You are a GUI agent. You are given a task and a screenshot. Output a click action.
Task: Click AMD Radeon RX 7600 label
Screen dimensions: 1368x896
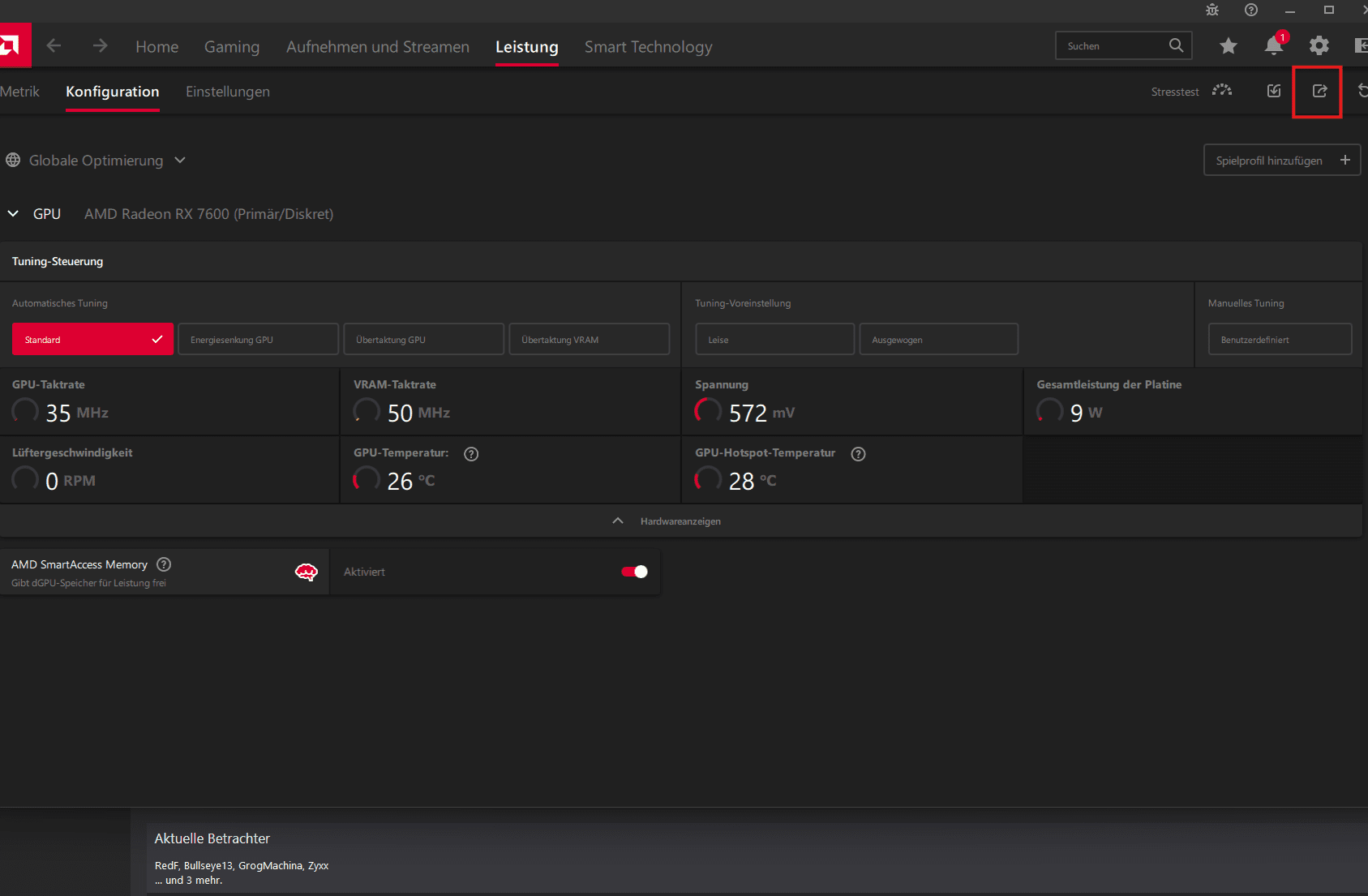coord(209,214)
